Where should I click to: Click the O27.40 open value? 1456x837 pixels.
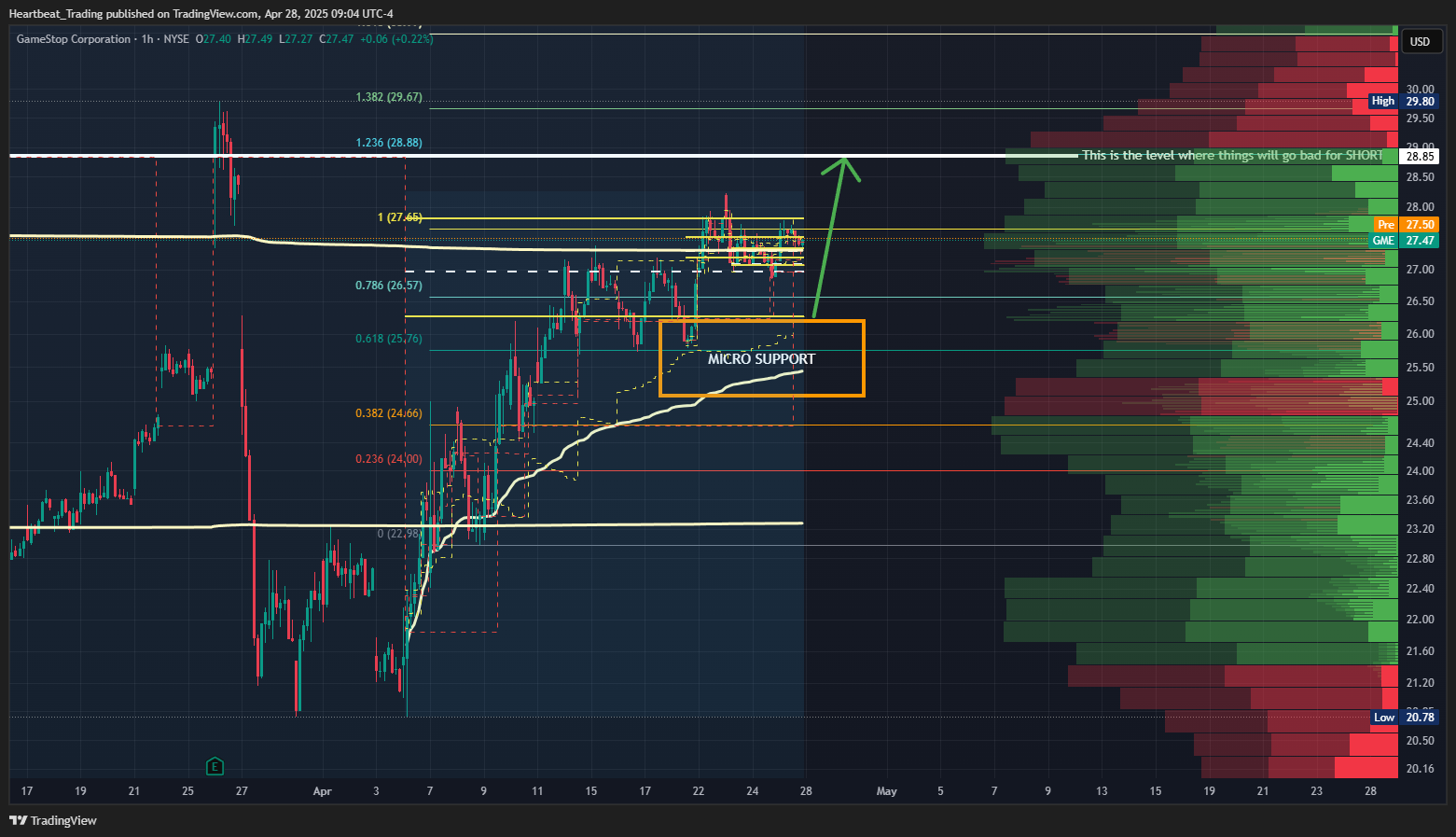pyautogui.click(x=212, y=39)
